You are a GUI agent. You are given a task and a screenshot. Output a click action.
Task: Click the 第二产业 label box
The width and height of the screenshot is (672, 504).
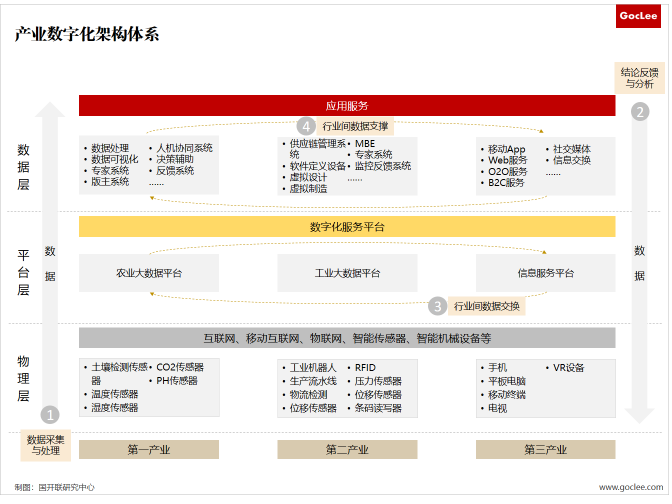click(347, 450)
